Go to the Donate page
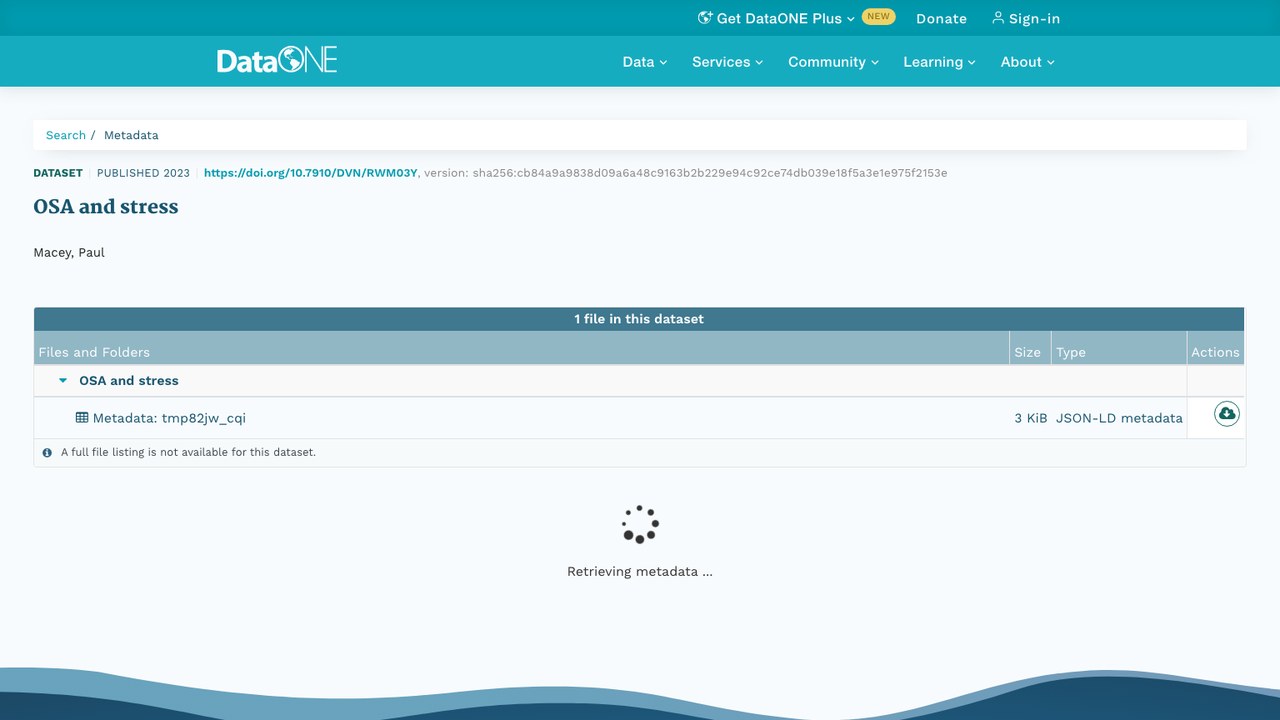 click(x=941, y=18)
